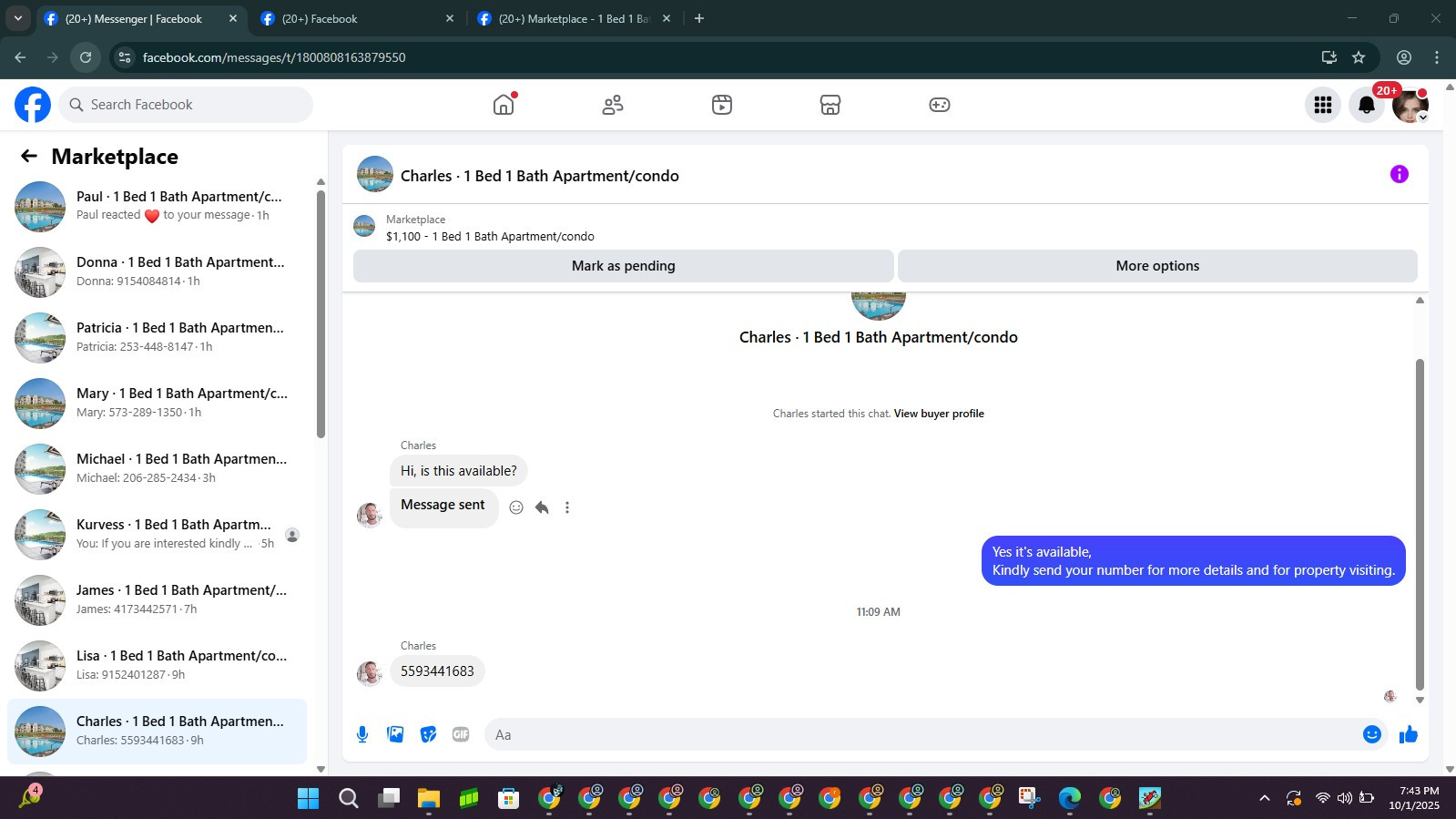Select the Charles conversation in the list
Viewport: 1456px width, 819px height.
pyautogui.click(x=157, y=732)
